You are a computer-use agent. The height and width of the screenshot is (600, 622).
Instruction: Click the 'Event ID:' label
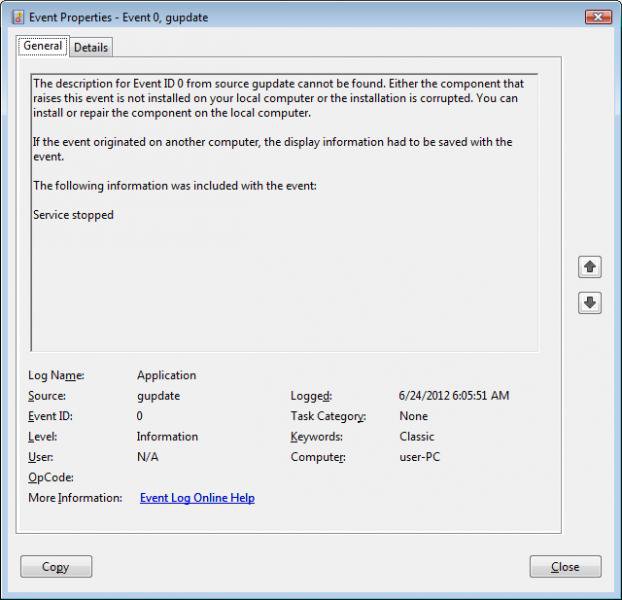coord(50,416)
